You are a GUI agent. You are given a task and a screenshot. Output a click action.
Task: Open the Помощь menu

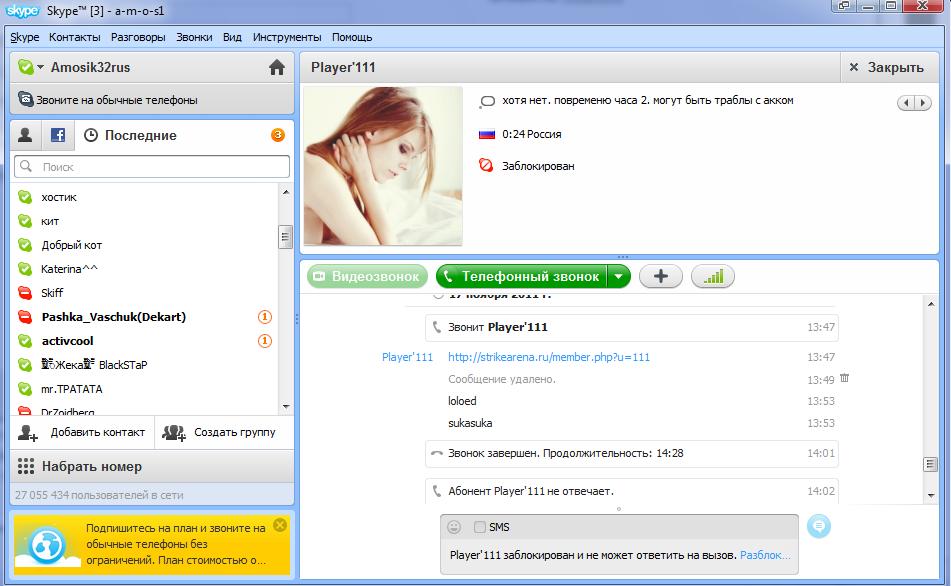point(352,37)
